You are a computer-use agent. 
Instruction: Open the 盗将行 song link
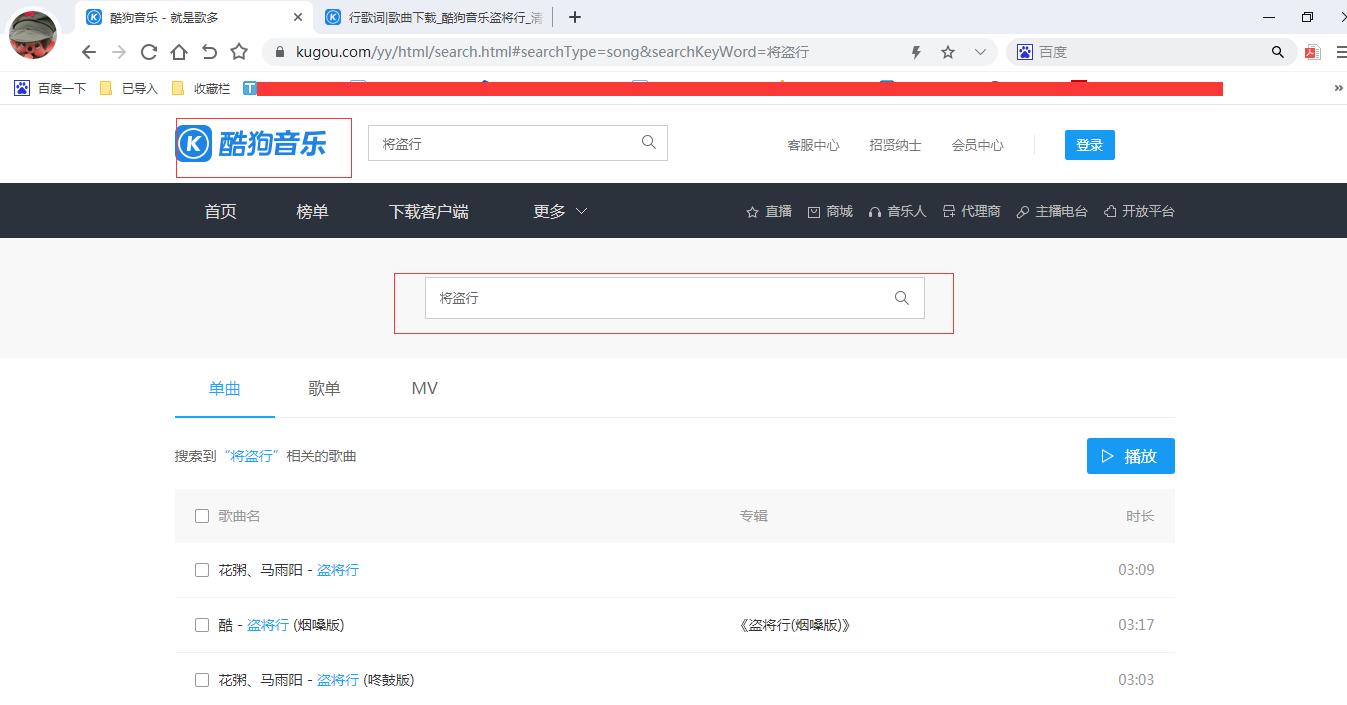[x=337, y=569]
